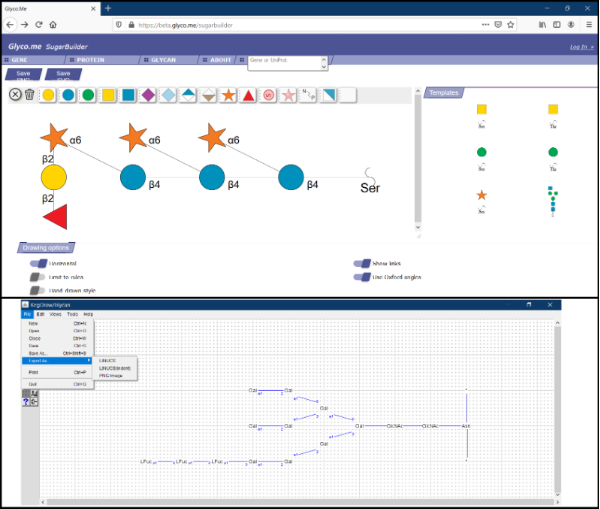
Task: Select the yellow circle monosaccharide tool
Action: tap(48, 95)
